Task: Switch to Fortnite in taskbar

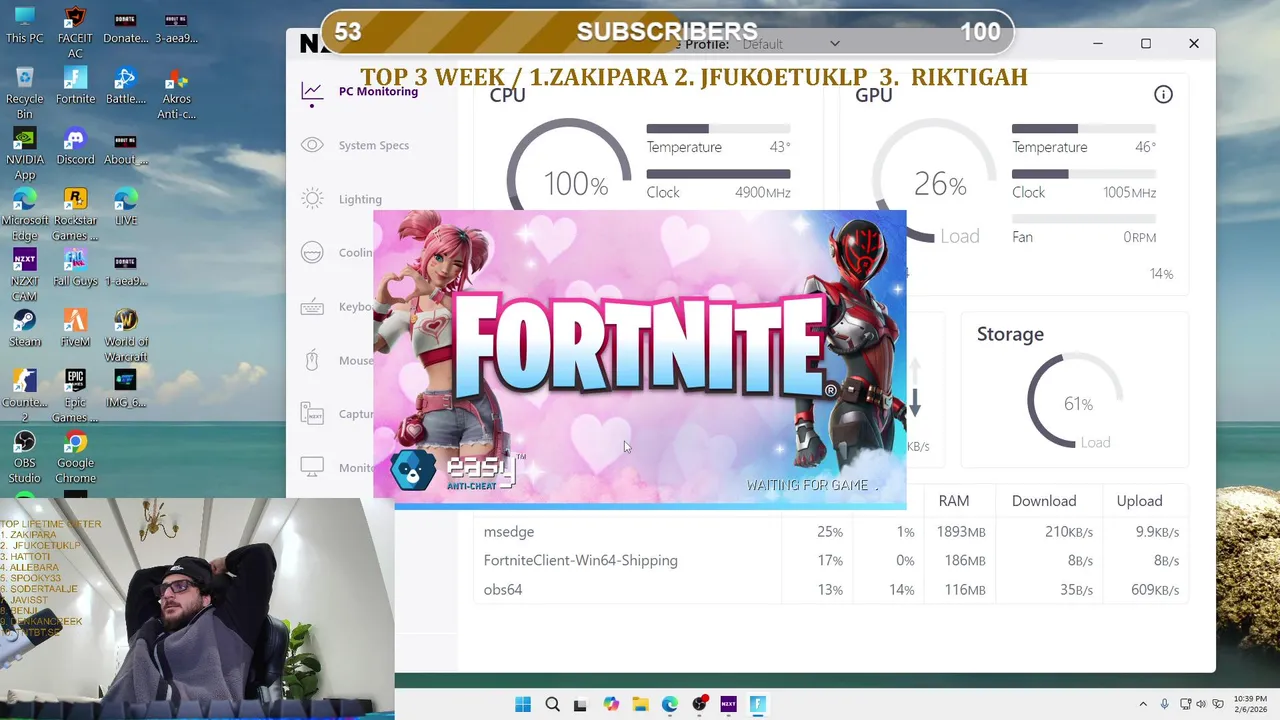Action: pyautogui.click(x=757, y=704)
